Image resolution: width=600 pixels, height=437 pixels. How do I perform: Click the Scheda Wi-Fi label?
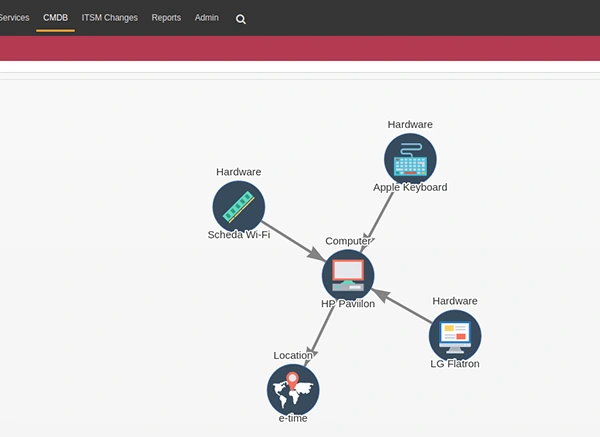click(x=239, y=235)
